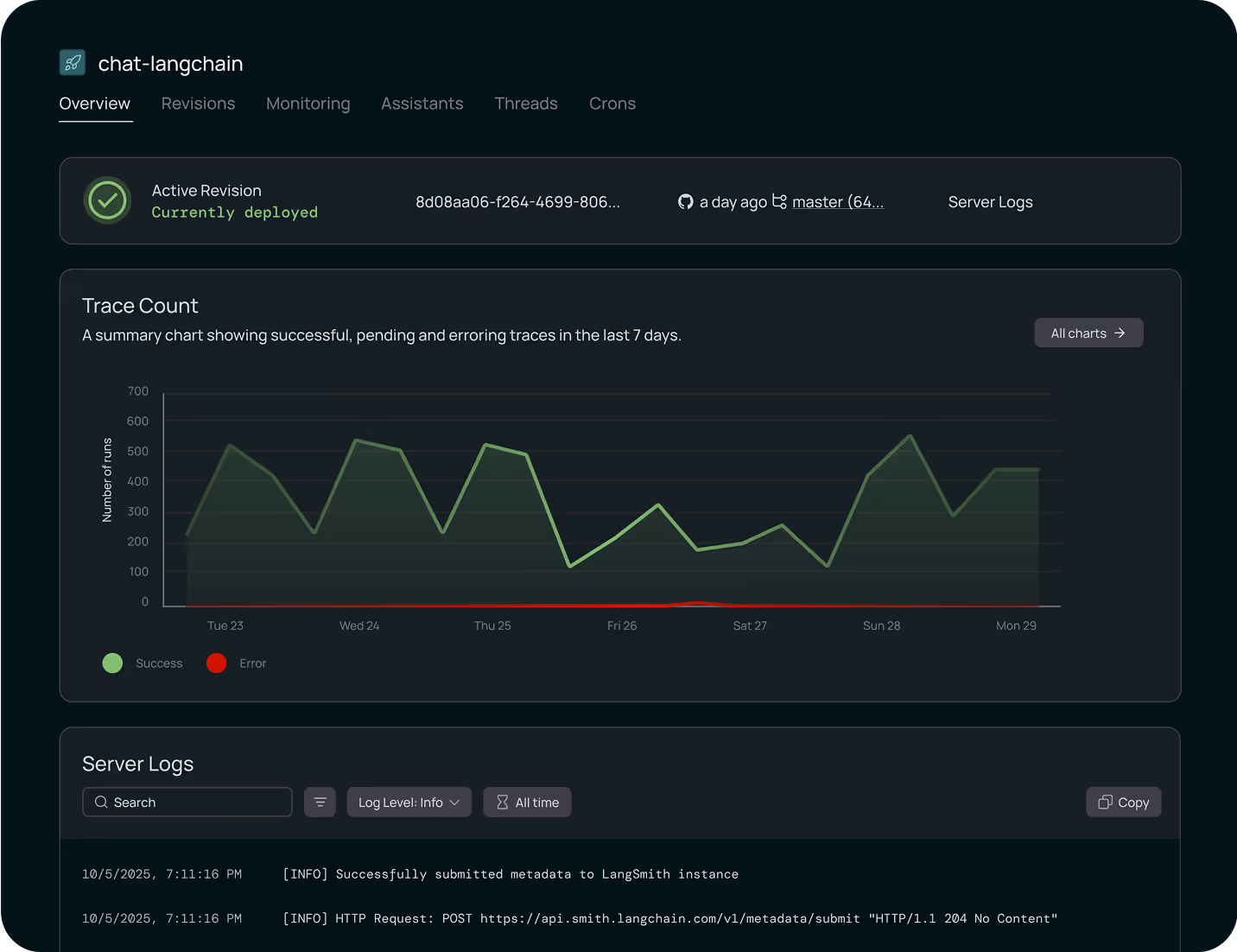Image resolution: width=1237 pixels, height=952 pixels.
Task: Open the All time range selector
Action: tap(527, 802)
